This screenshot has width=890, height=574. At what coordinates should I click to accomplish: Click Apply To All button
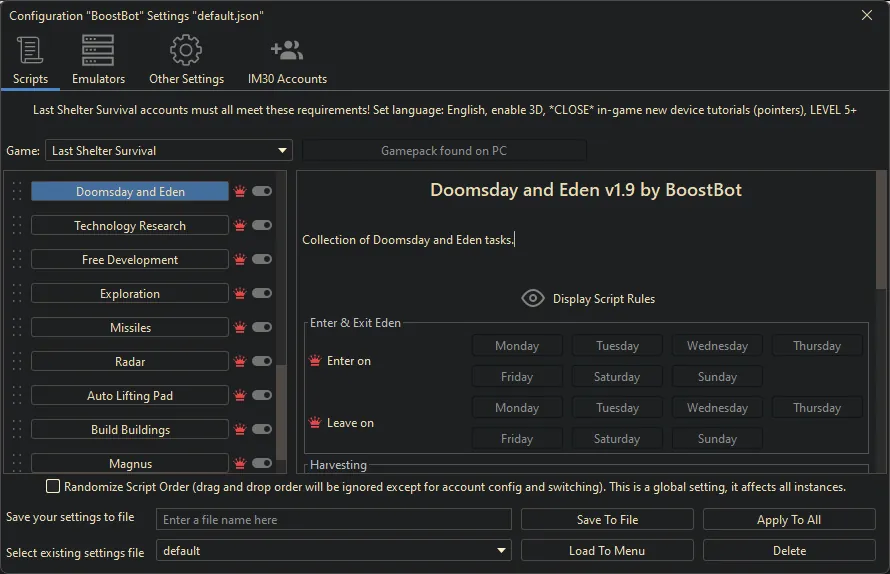tap(789, 519)
